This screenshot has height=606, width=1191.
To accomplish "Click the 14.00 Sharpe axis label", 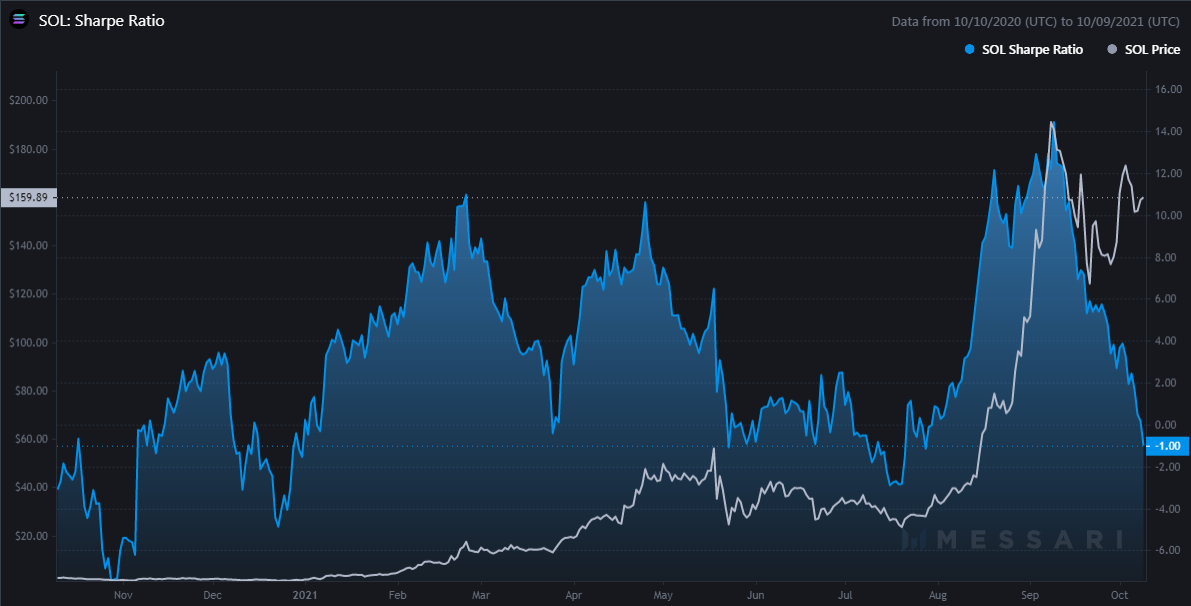I will 1168,131.
